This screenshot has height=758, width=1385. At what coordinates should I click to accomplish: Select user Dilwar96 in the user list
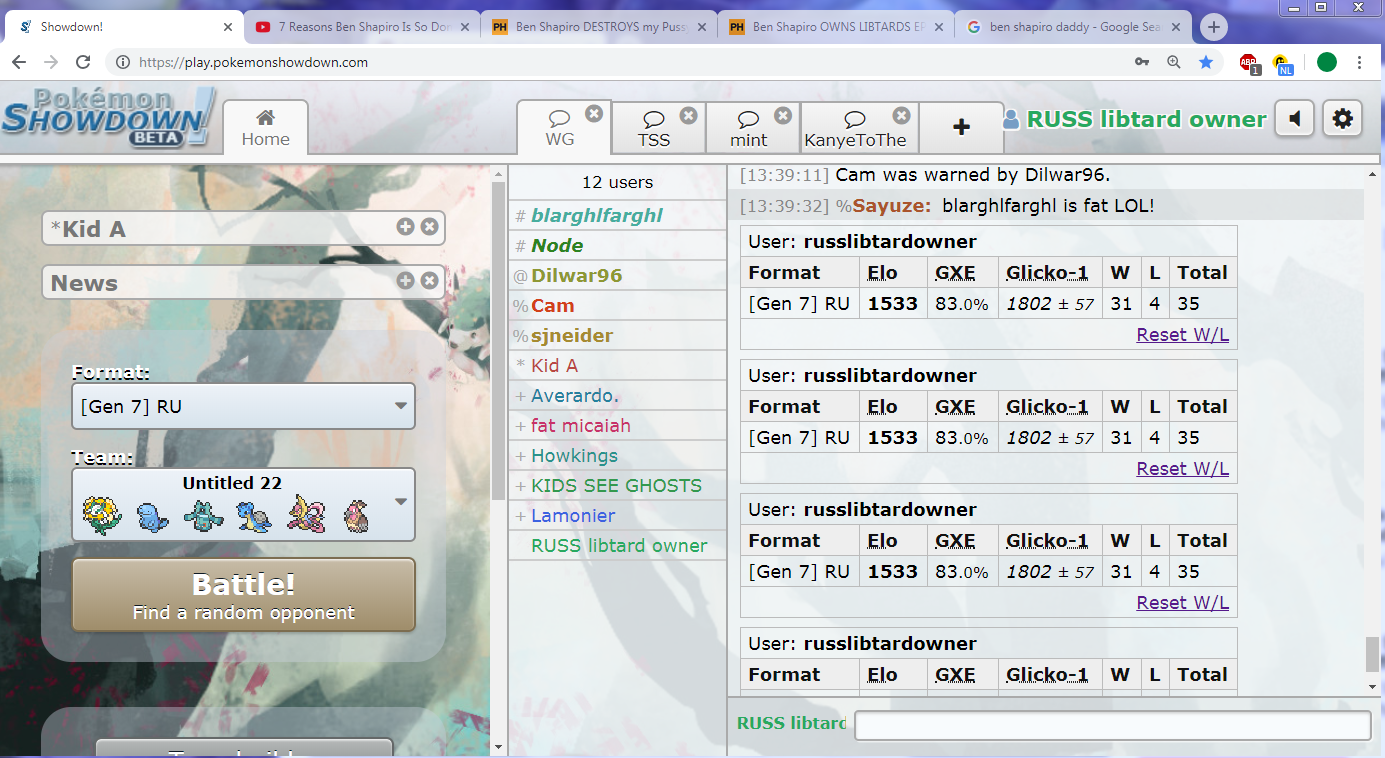[617, 276]
